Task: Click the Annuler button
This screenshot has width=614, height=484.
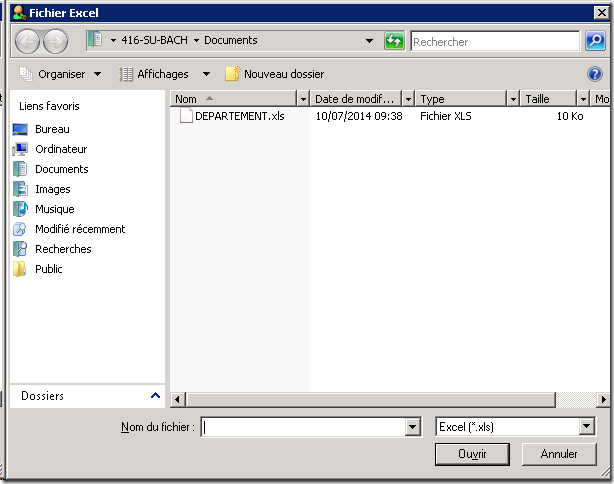Action: coord(559,454)
